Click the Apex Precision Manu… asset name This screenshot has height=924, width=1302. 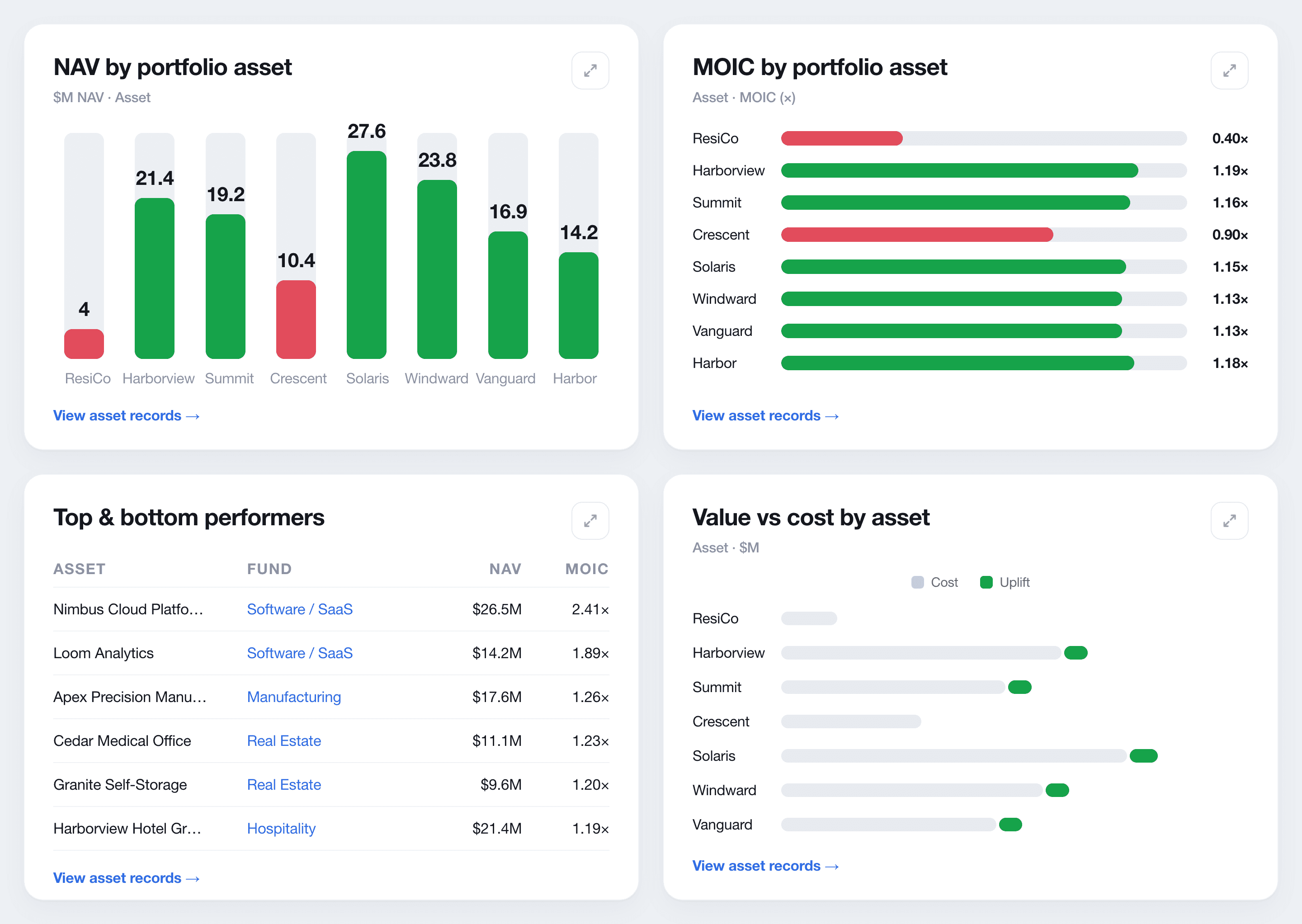tap(130, 697)
